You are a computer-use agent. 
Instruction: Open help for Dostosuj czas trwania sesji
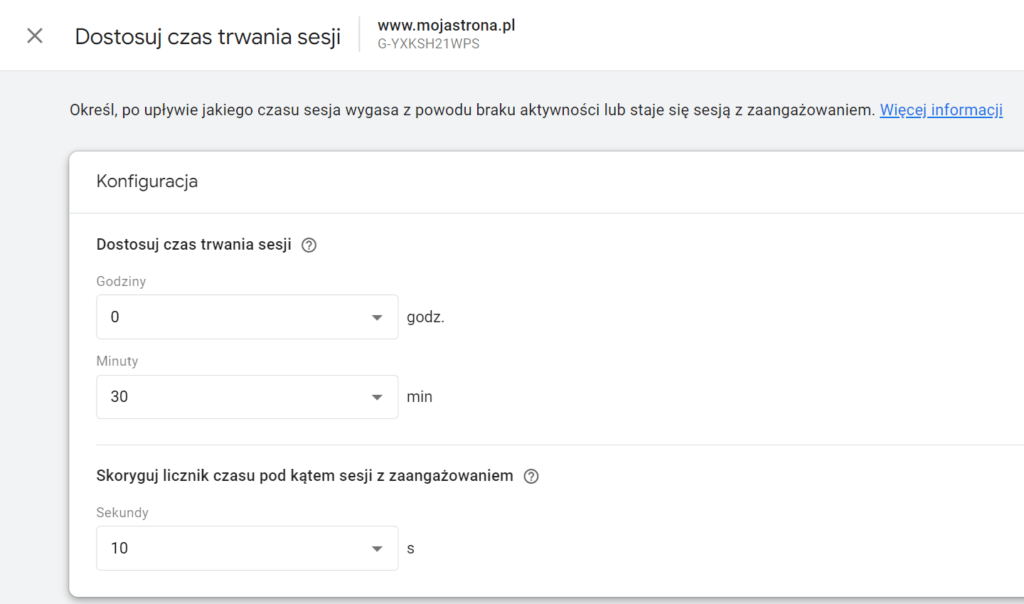[x=309, y=245]
